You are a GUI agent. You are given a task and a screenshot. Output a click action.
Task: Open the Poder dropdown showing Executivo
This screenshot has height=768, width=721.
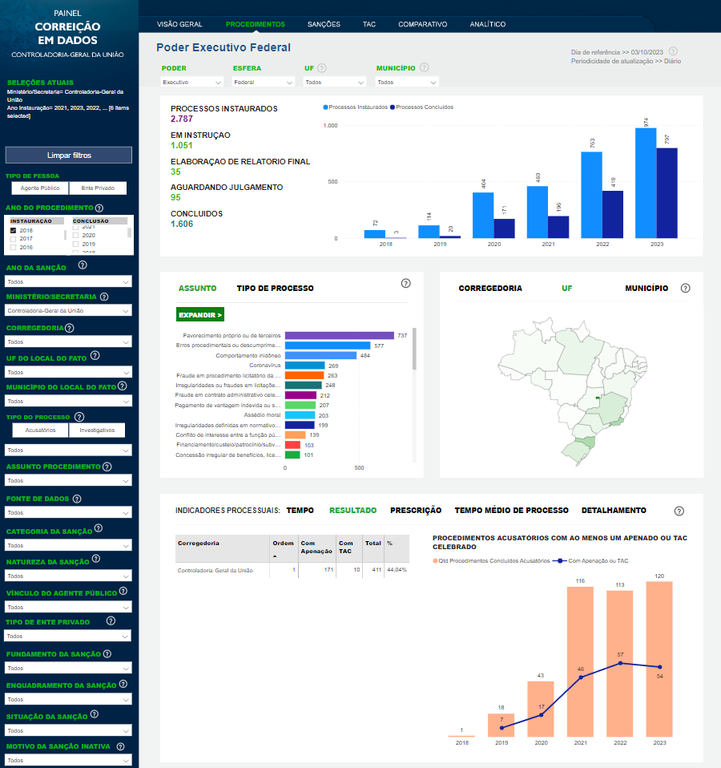click(x=192, y=82)
